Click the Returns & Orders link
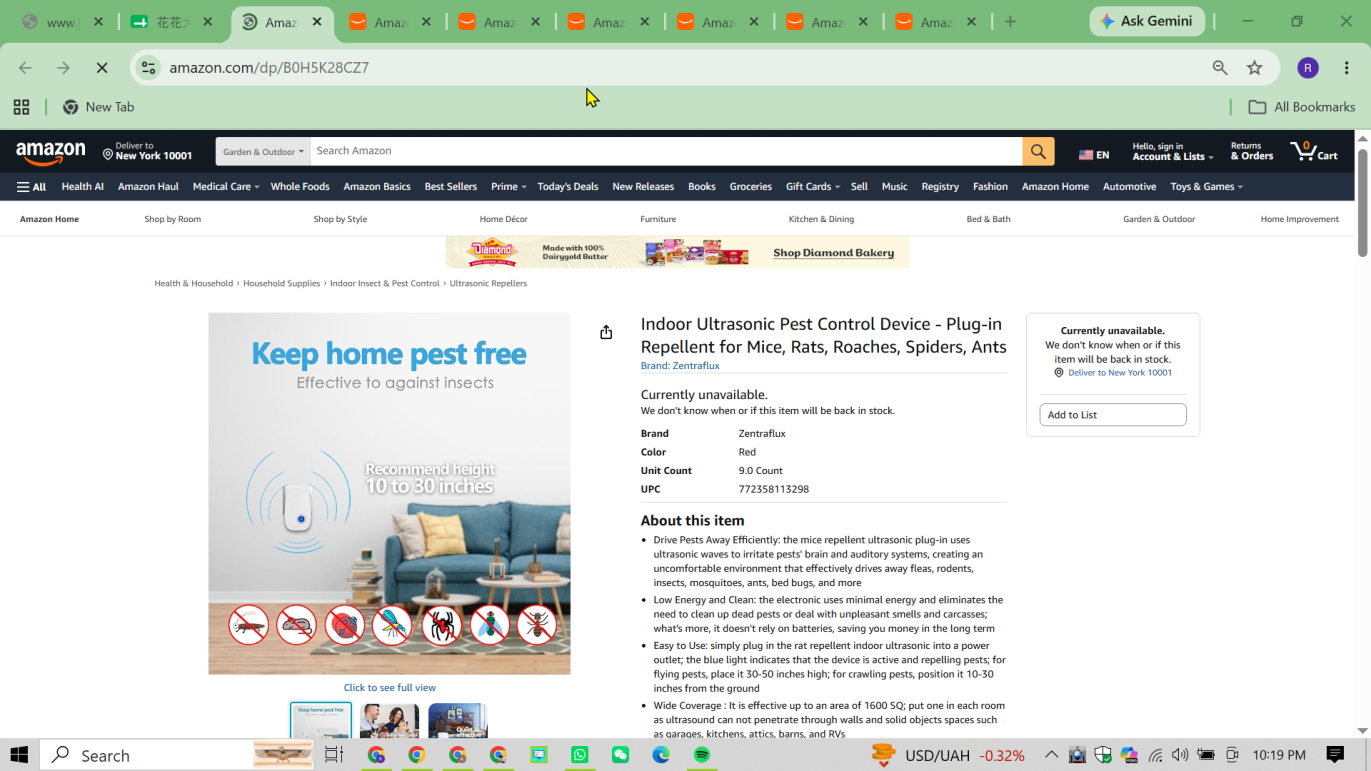Image resolution: width=1371 pixels, height=771 pixels. tap(1251, 151)
